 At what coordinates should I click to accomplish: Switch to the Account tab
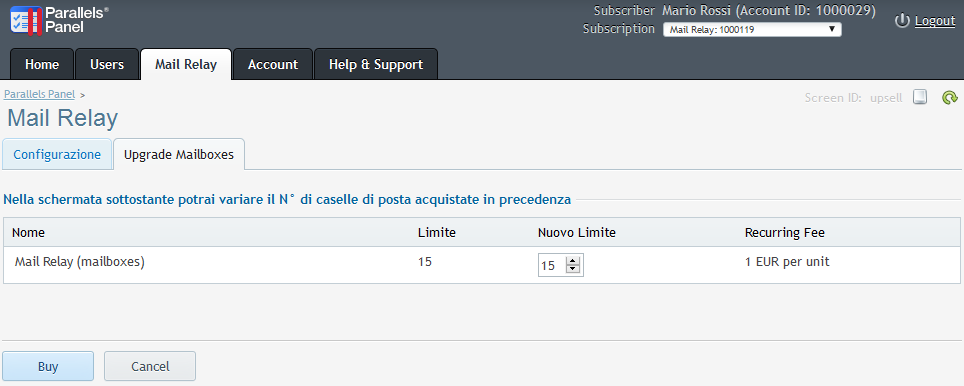(x=273, y=64)
